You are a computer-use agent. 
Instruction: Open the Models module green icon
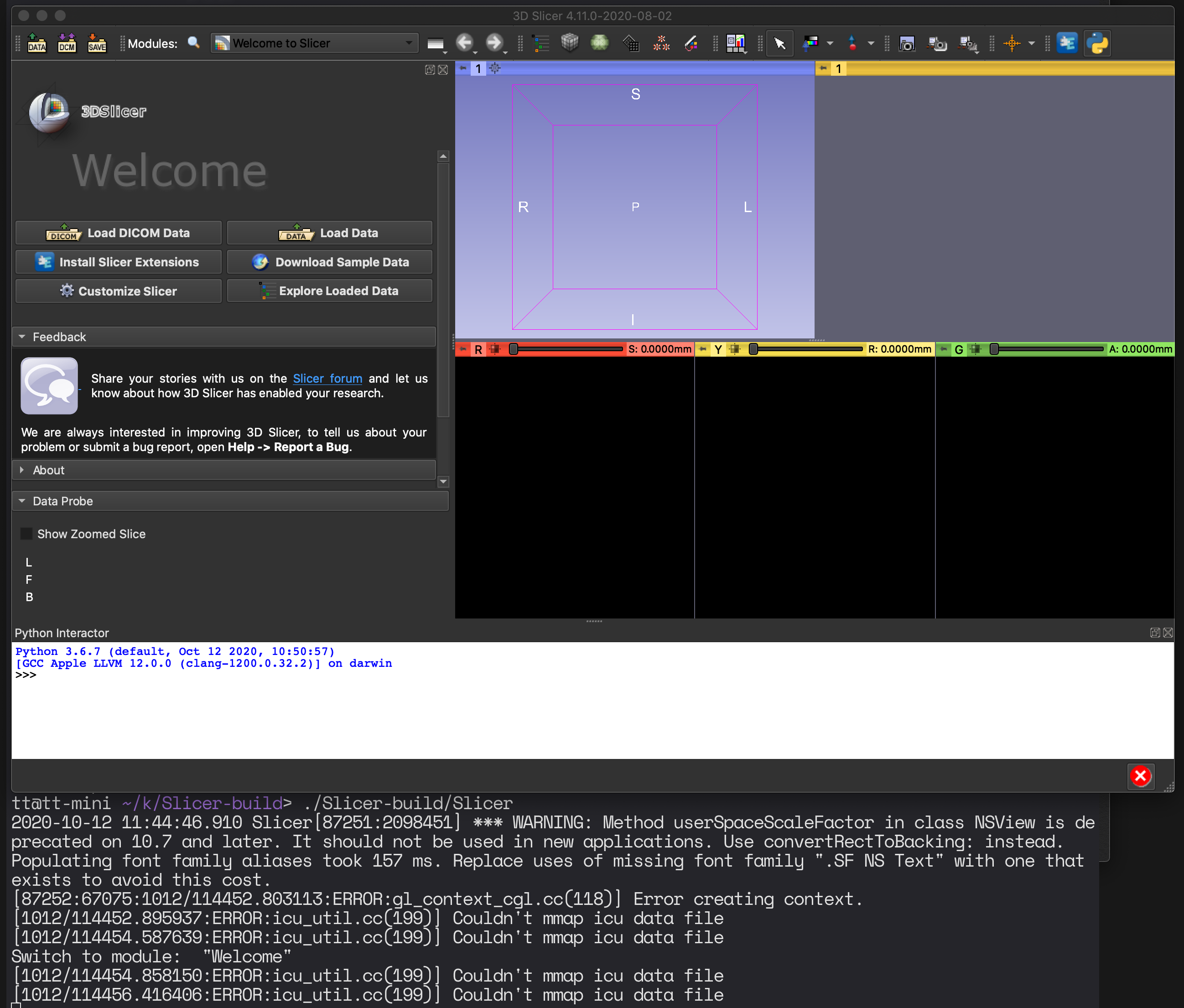coord(599,43)
